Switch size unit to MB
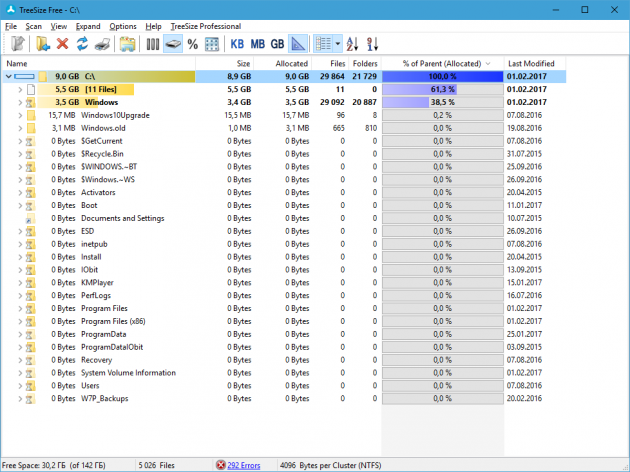630x472 pixels. (x=258, y=44)
